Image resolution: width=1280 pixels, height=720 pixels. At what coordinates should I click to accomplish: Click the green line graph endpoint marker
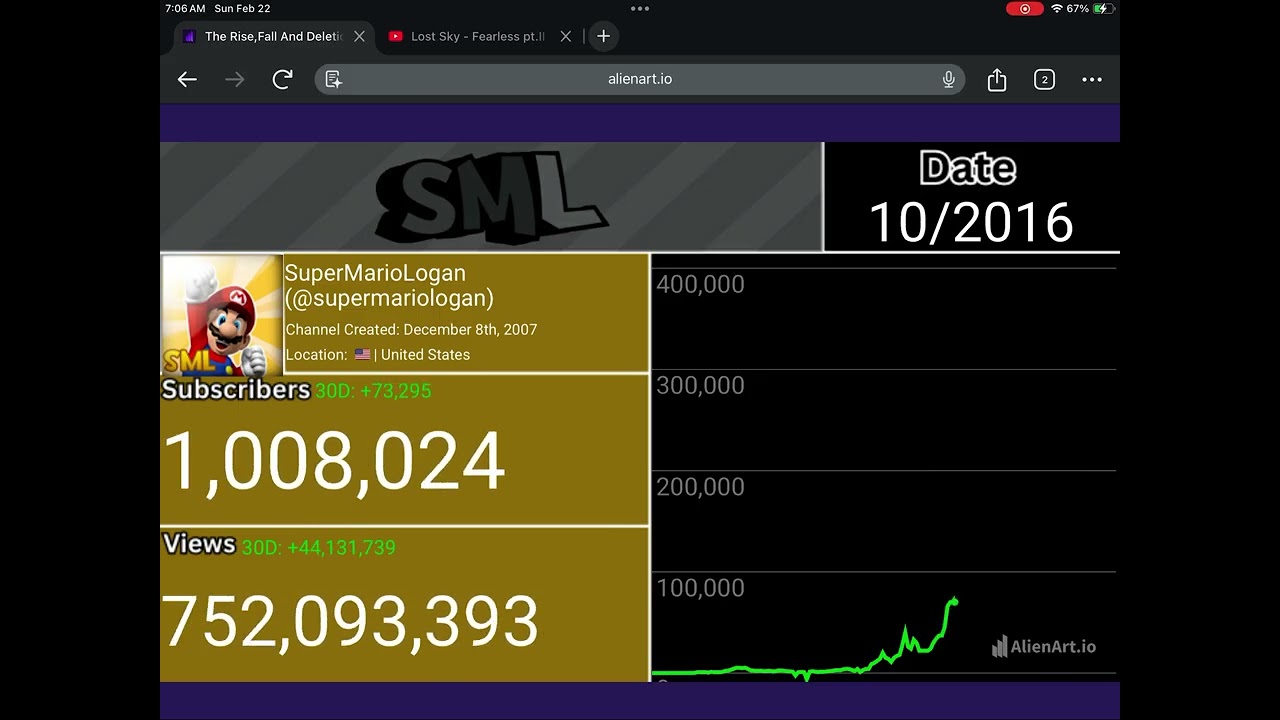coord(955,601)
